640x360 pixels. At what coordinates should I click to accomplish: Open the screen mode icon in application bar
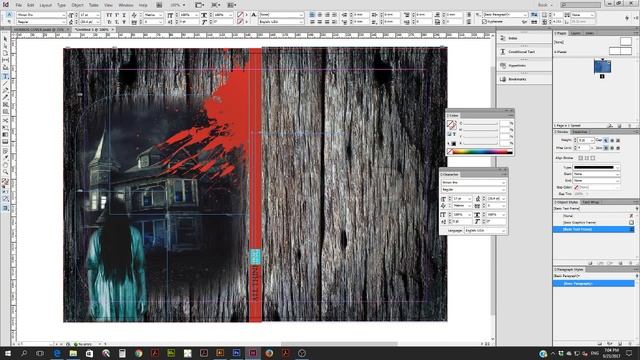215,5
